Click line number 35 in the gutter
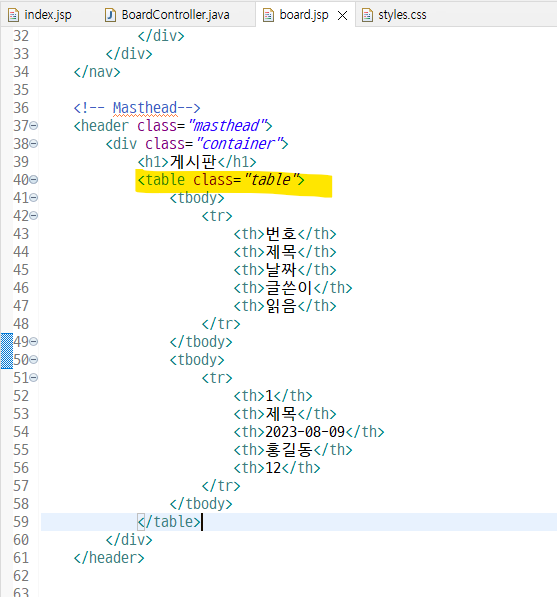Screen dimensions: 557x597 tap(21, 90)
